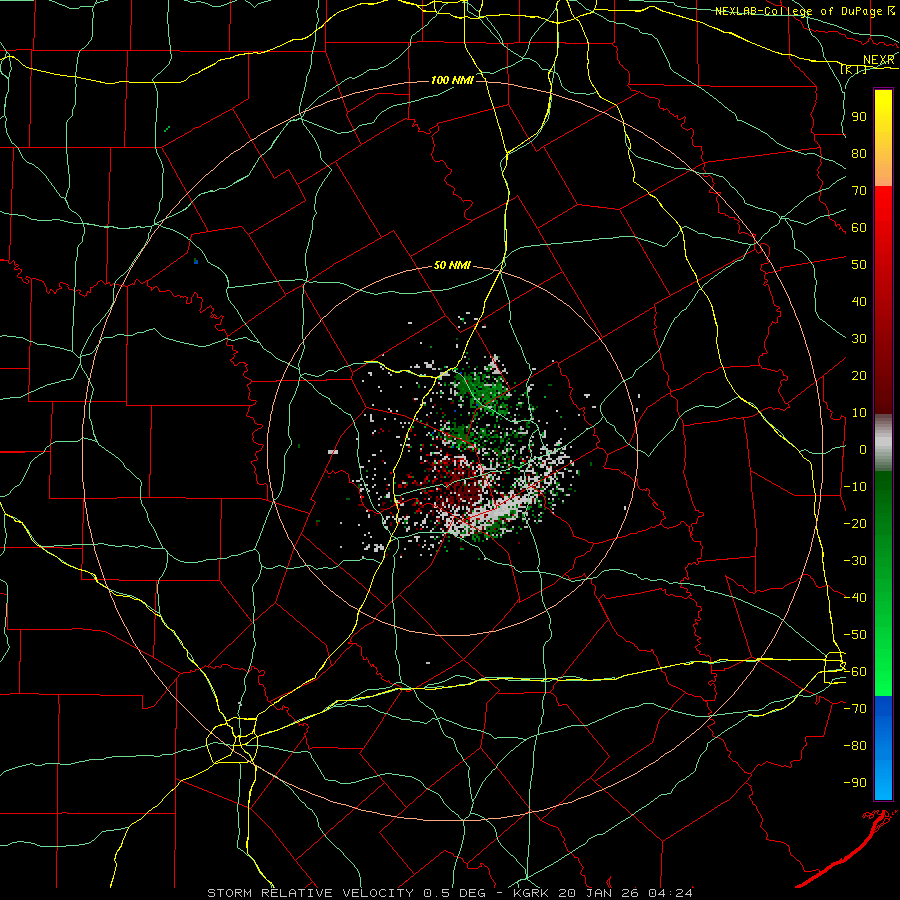Click the 30 value on the velocity scale

click(859, 339)
